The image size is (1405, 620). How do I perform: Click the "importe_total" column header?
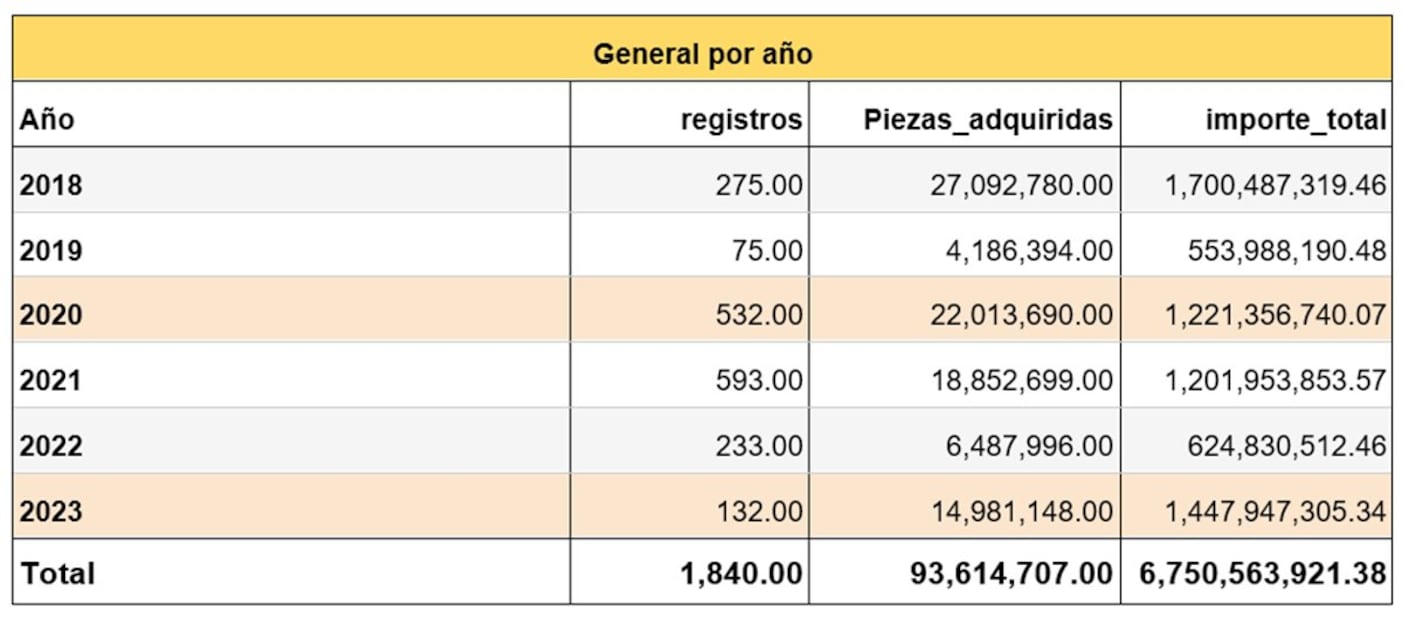coord(1296,120)
